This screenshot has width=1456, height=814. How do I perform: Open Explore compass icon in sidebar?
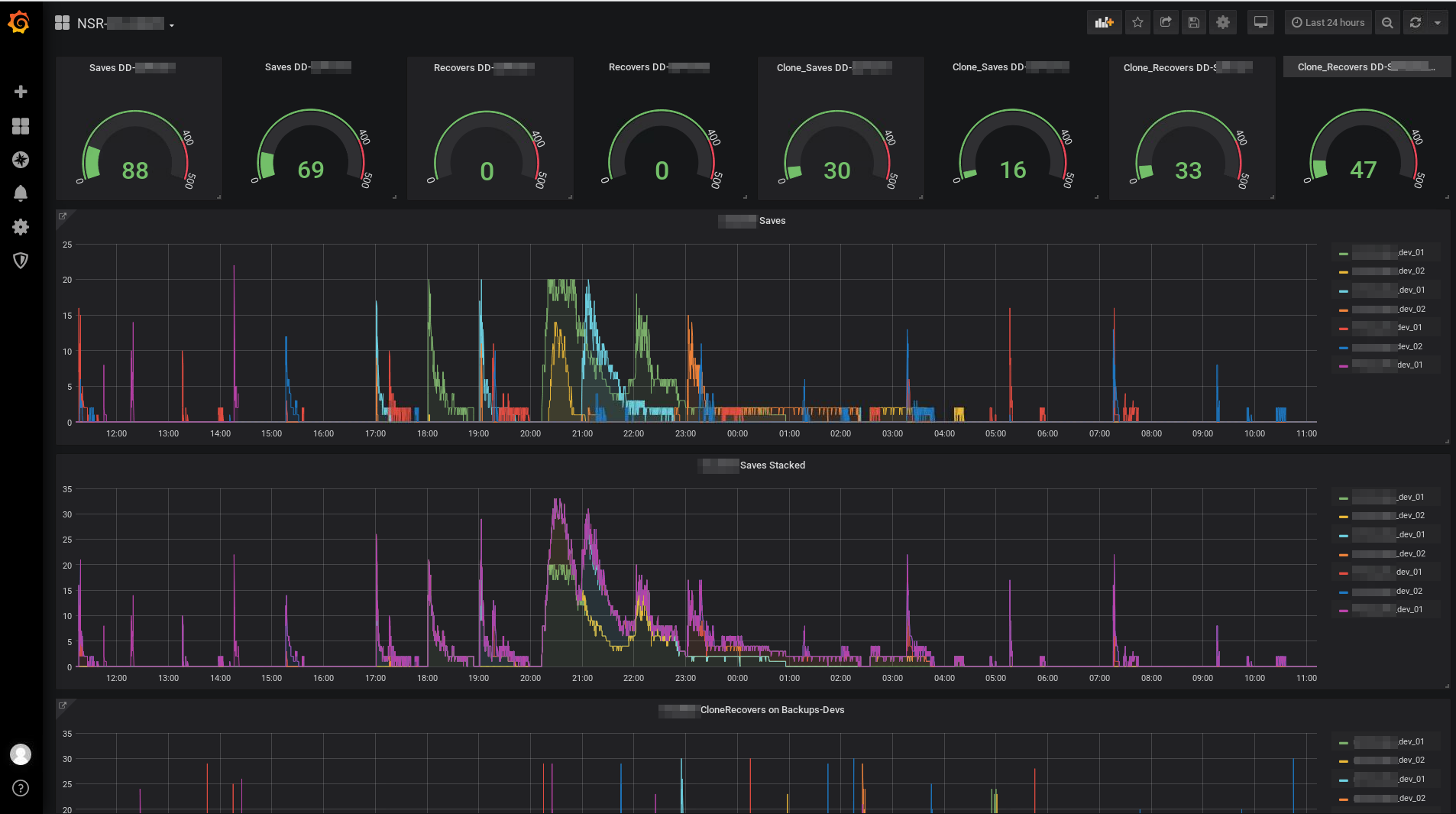(x=21, y=160)
